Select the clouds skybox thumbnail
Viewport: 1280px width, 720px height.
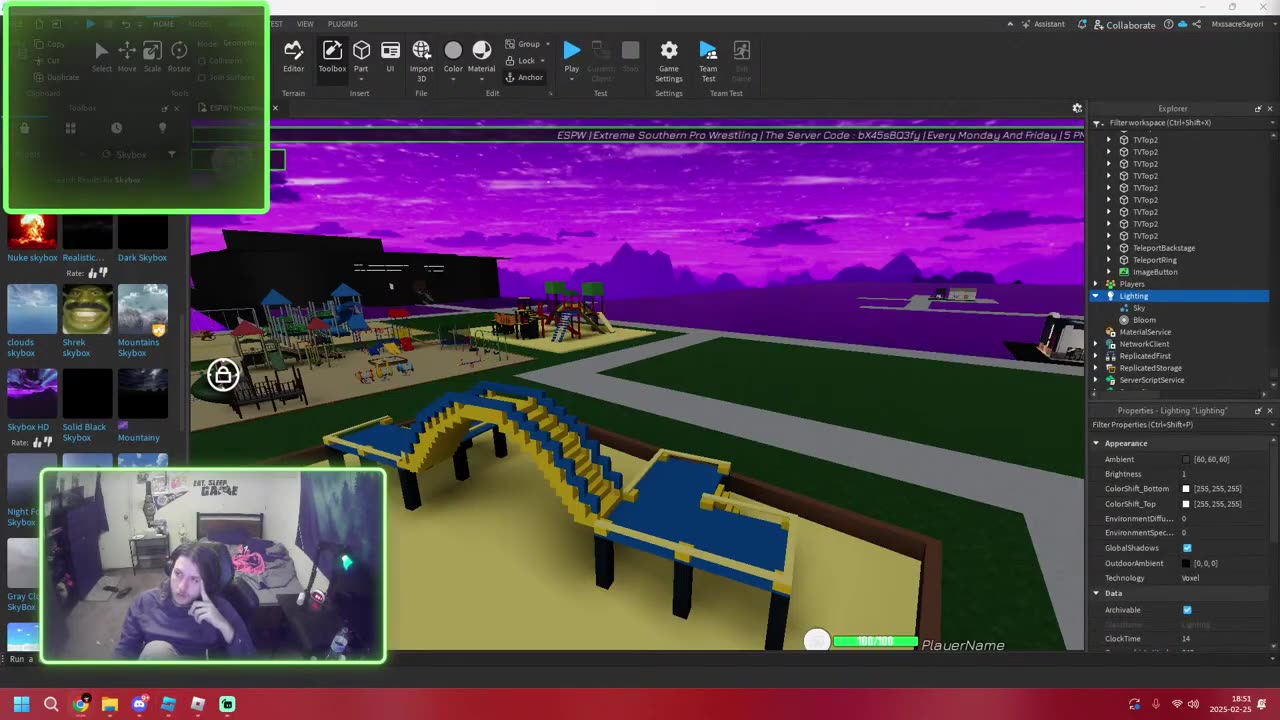pos(32,309)
